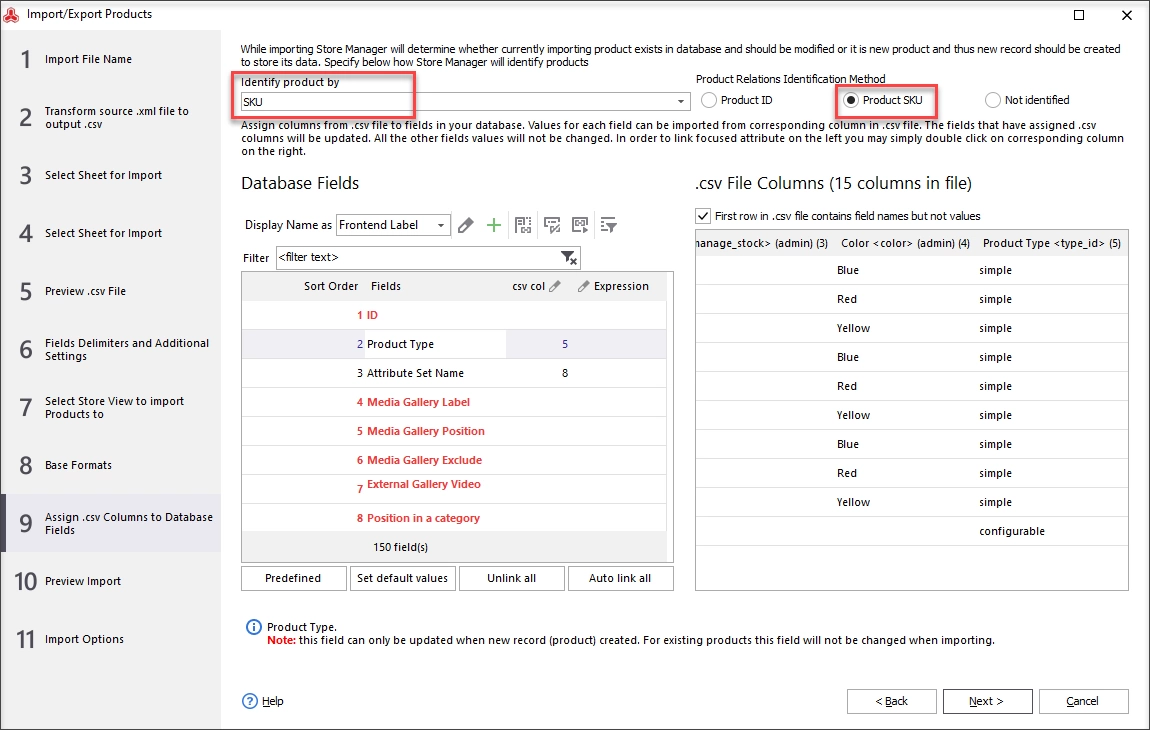The image size is (1150, 730).
Task: Click the 150 field(s) count footer
Action: click(x=400, y=547)
